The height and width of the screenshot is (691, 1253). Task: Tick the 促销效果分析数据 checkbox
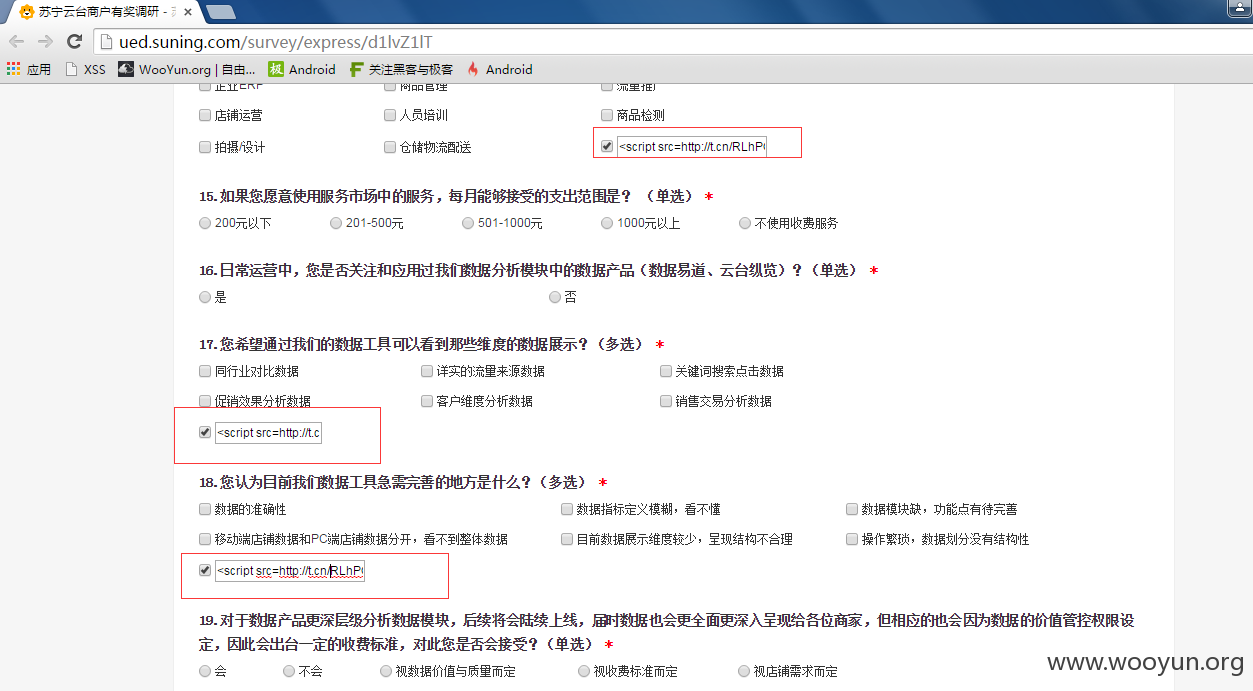(205, 401)
